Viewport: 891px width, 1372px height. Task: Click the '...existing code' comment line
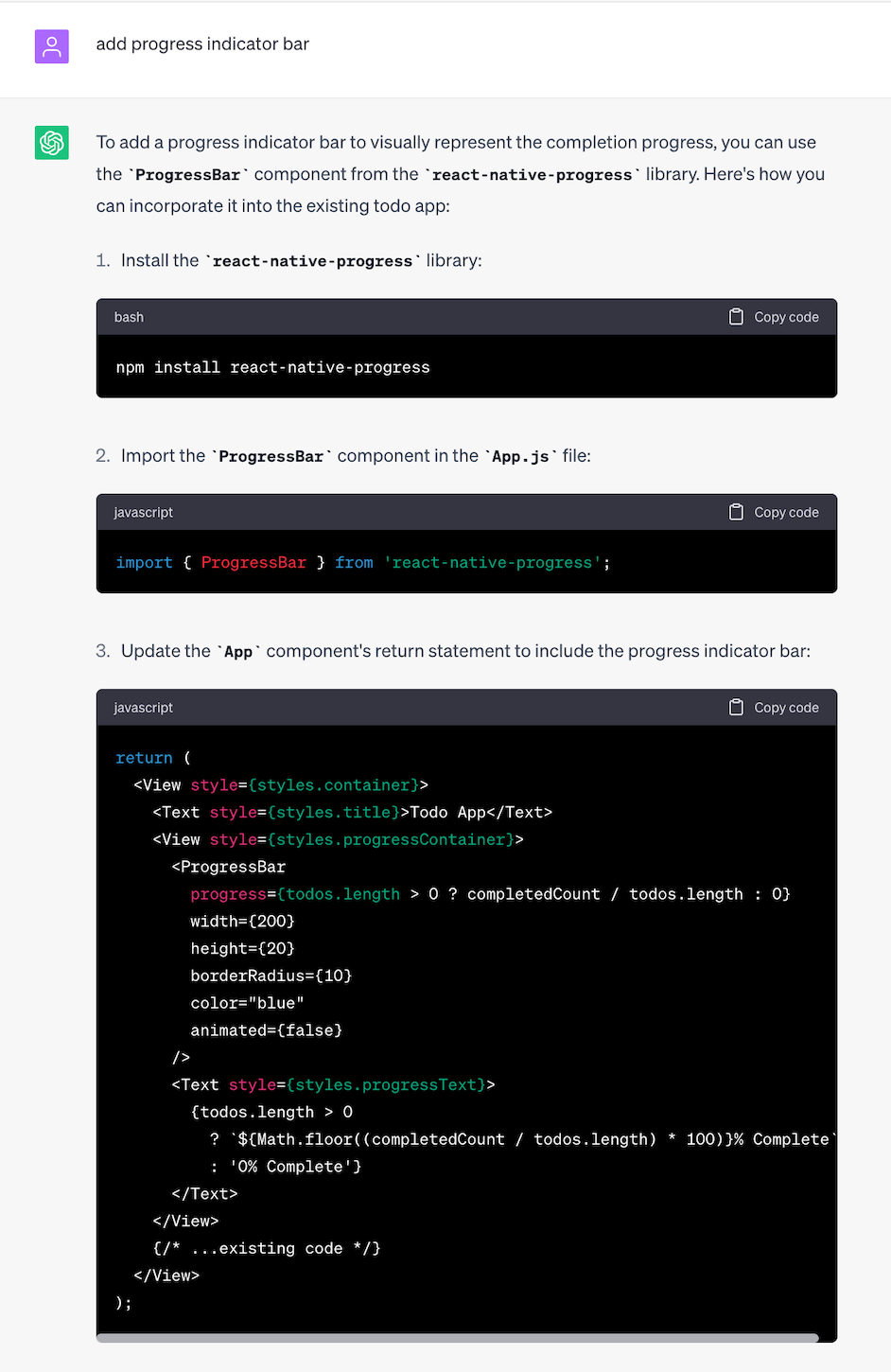[267, 1248]
